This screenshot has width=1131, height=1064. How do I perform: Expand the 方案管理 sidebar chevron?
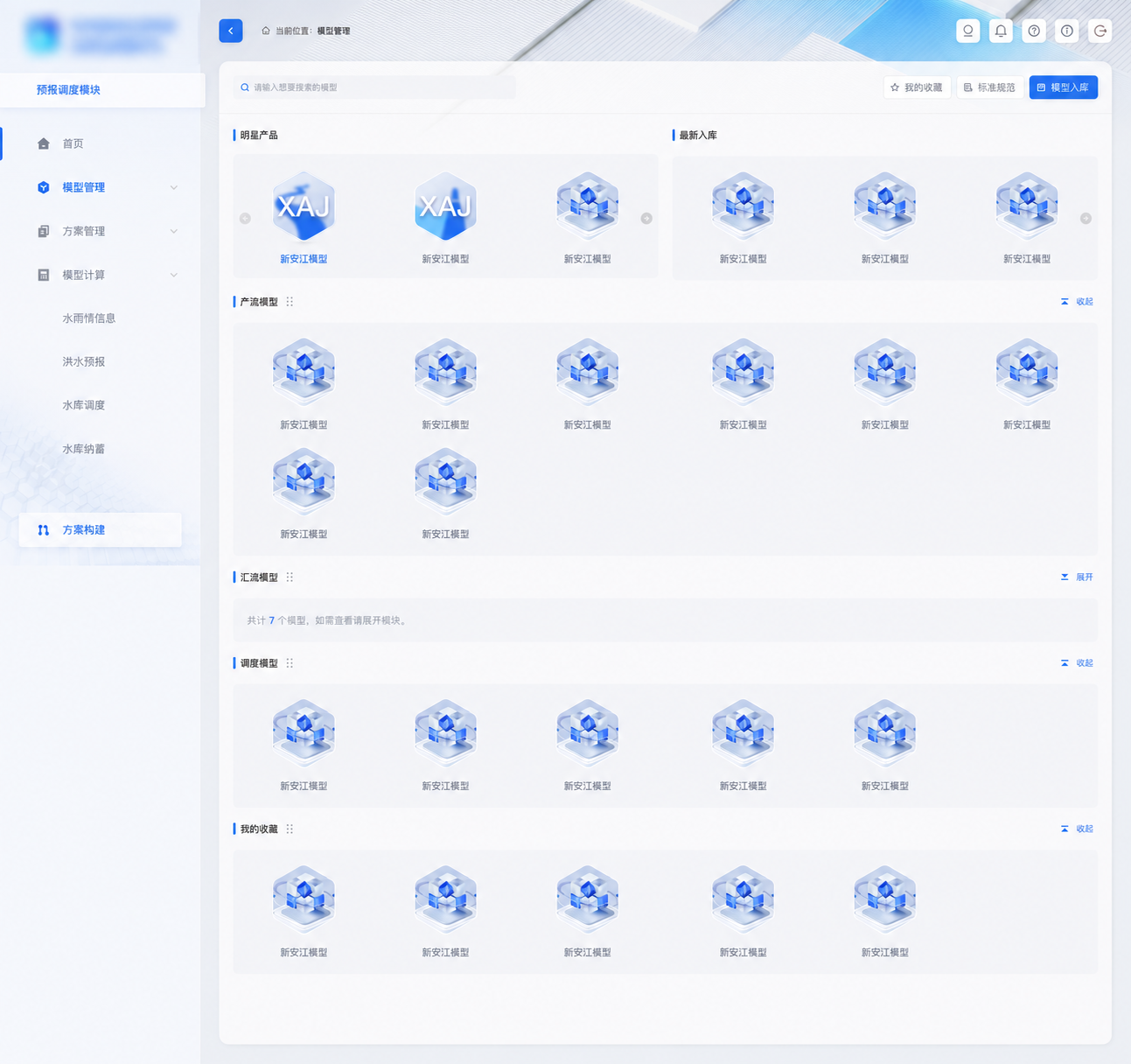[174, 231]
